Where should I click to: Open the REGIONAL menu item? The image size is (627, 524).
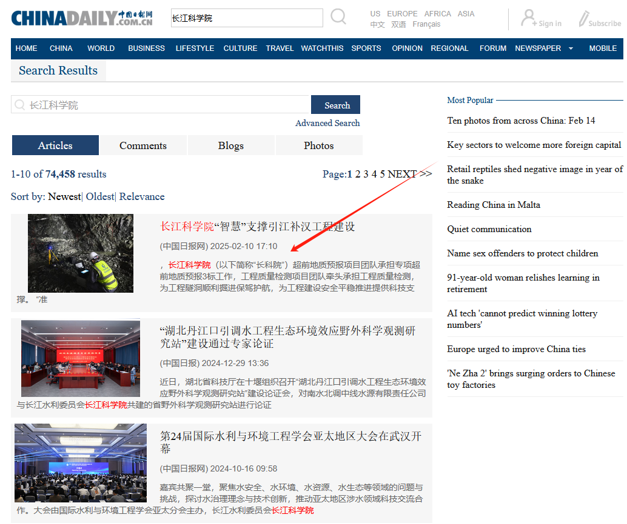coord(449,48)
